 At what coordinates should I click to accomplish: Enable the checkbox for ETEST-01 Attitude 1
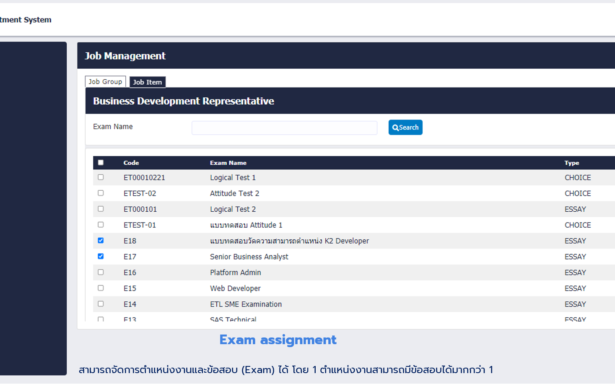pos(101,225)
